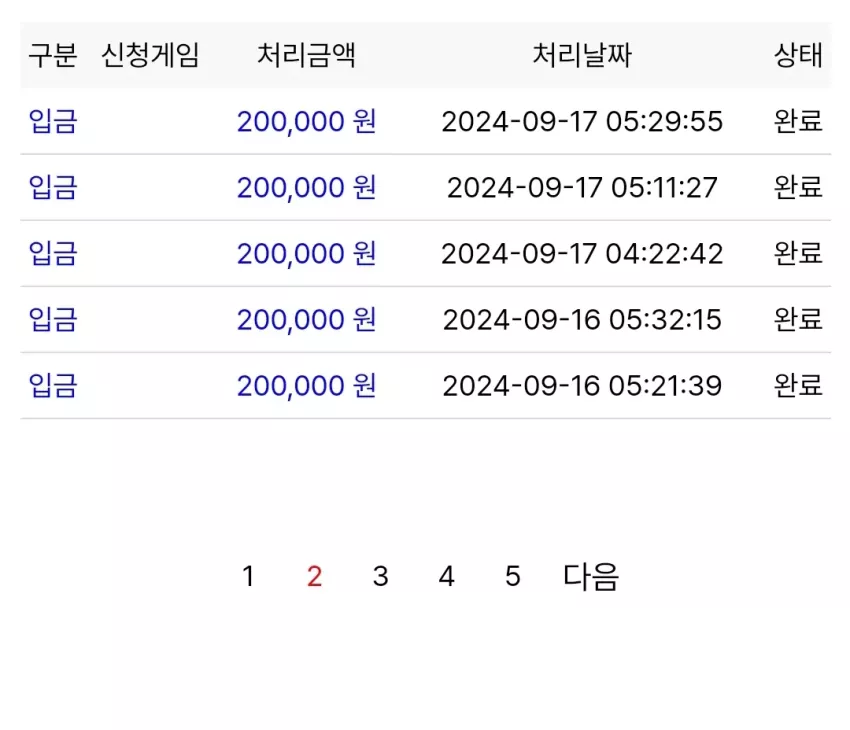Go to pagination page 1
Viewport: 850px width, 730px height.
coord(248,576)
